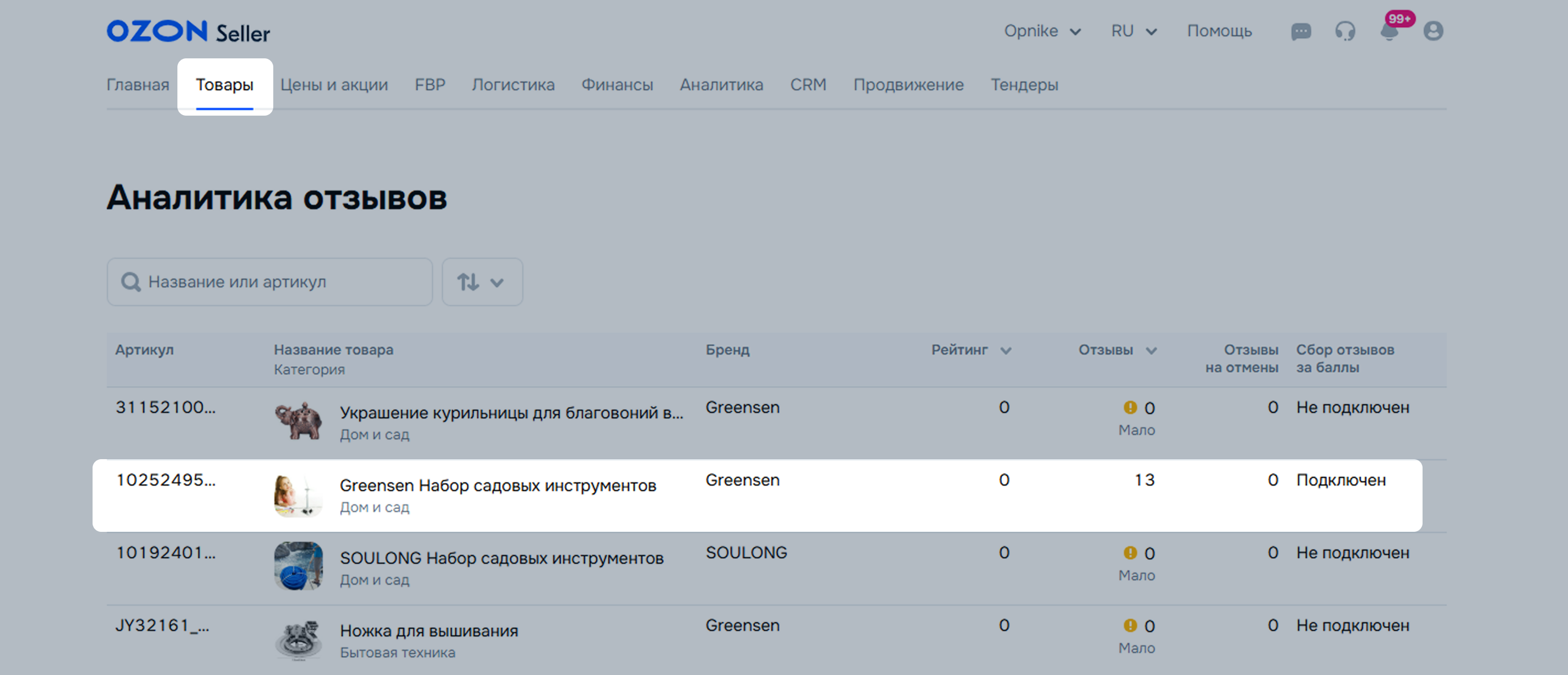The width and height of the screenshot is (1568, 675).
Task: Click the 13 reviews count
Action: (x=1144, y=480)
